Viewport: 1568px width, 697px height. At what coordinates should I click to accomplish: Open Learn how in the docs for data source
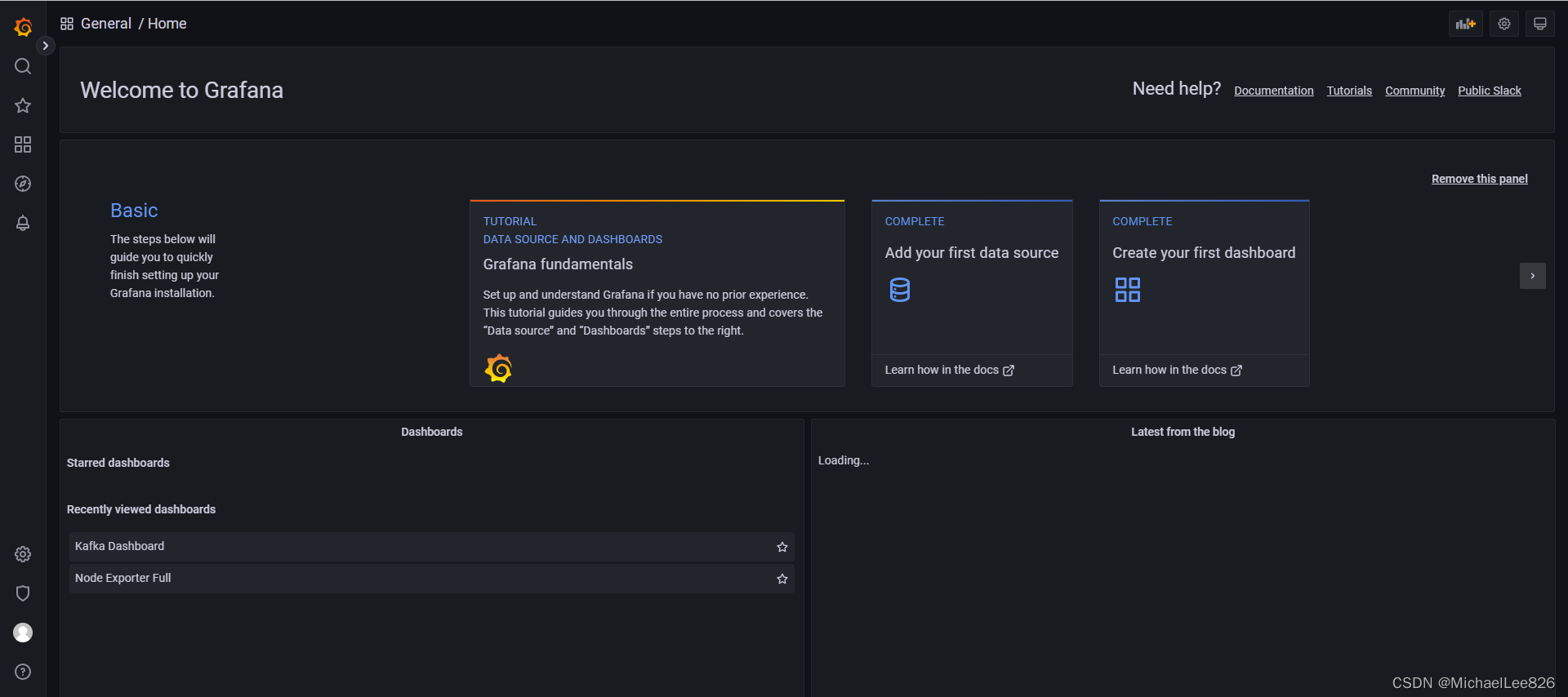pyautogui.click(x=950, y=370)
